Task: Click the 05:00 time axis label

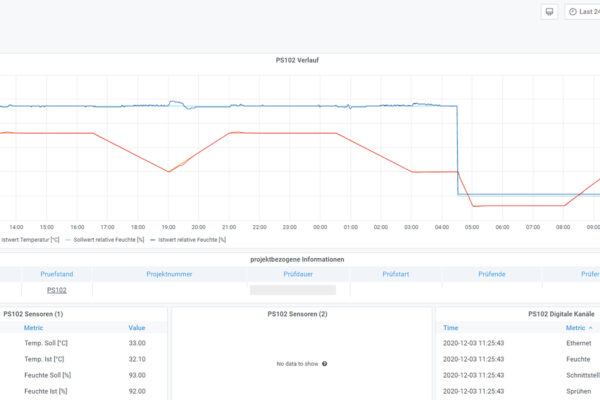Action: coord(472,227)
